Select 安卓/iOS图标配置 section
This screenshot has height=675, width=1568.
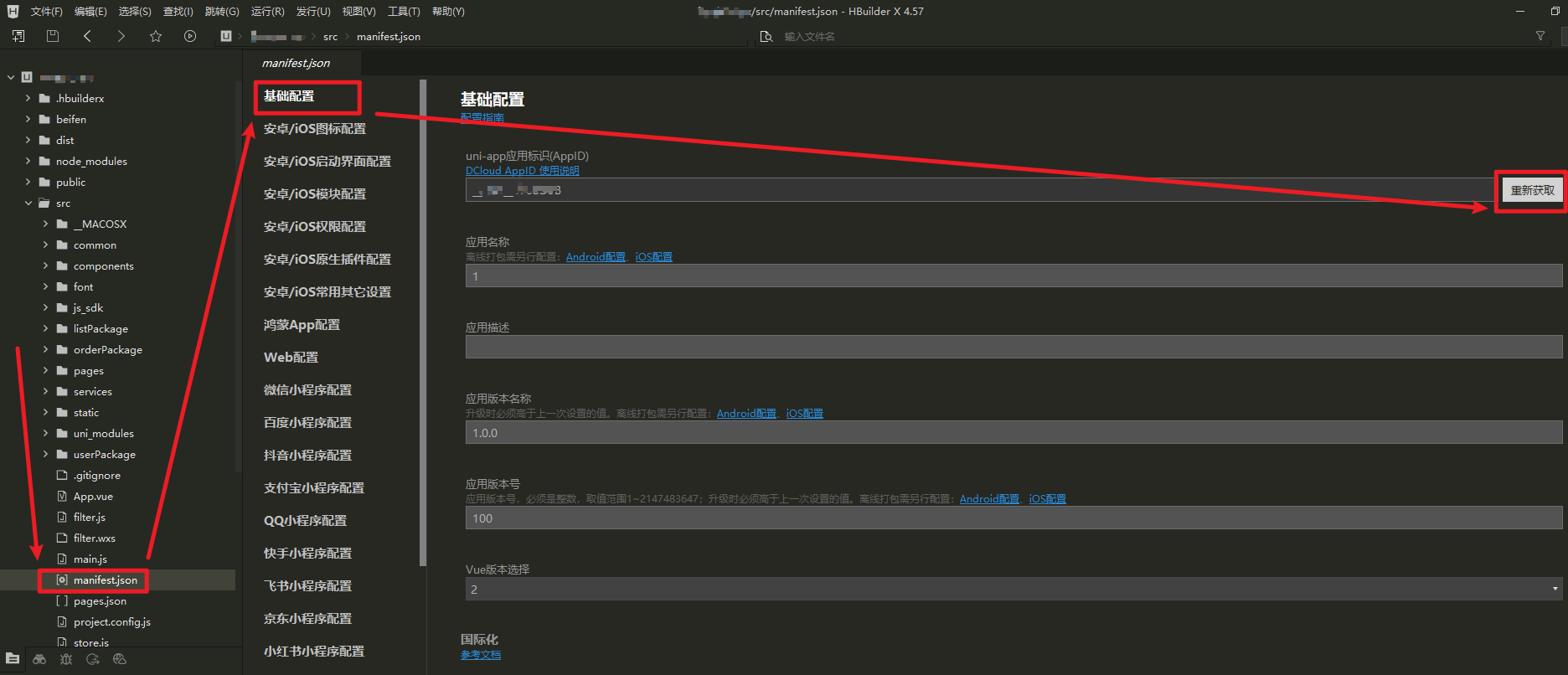click(315, 128)
